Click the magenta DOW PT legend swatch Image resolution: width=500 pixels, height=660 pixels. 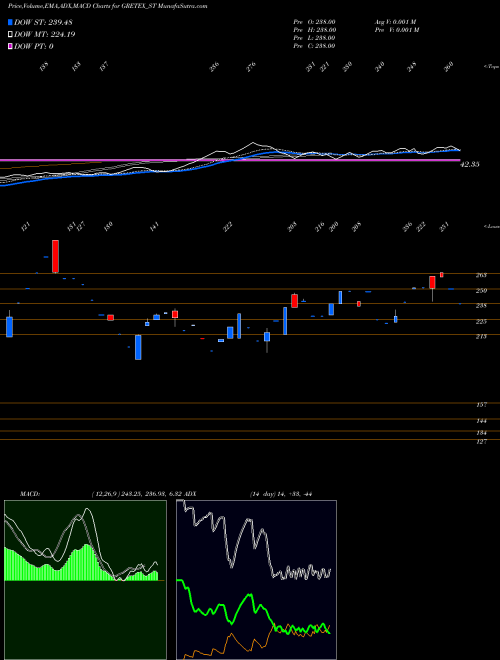pos(10,46)
